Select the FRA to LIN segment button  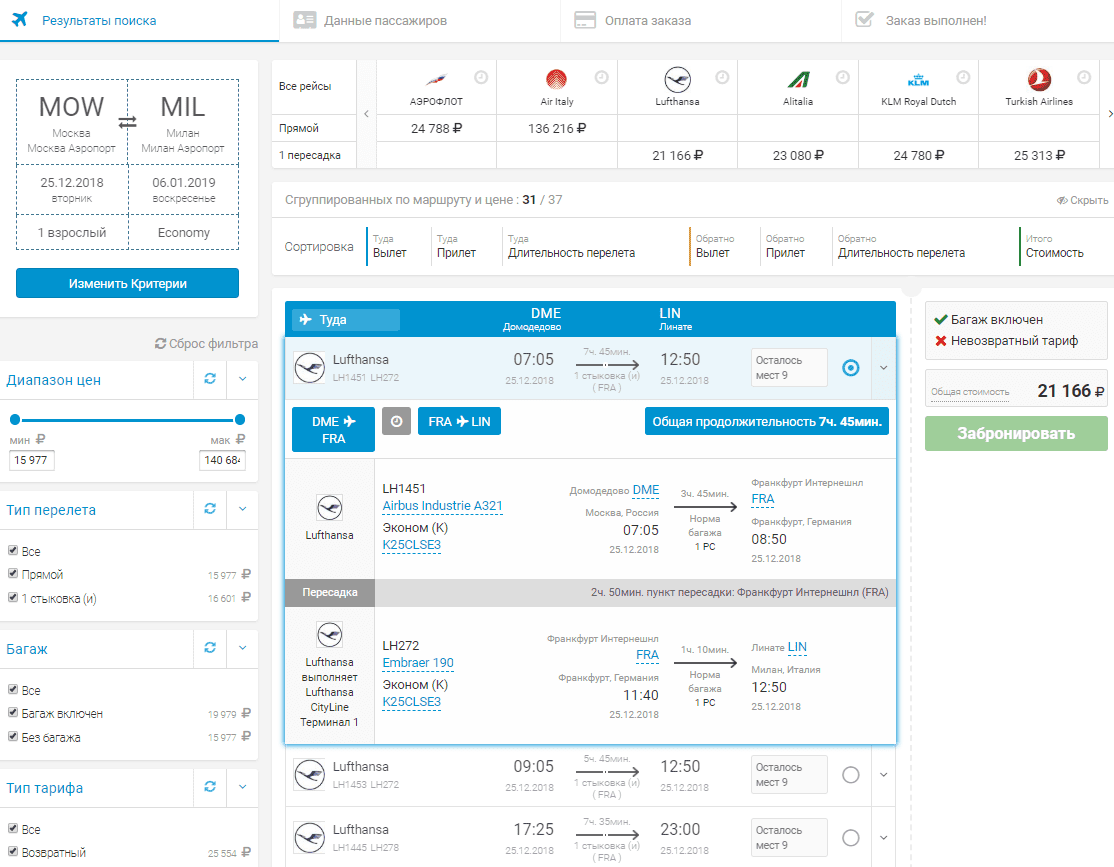point(459,421)
